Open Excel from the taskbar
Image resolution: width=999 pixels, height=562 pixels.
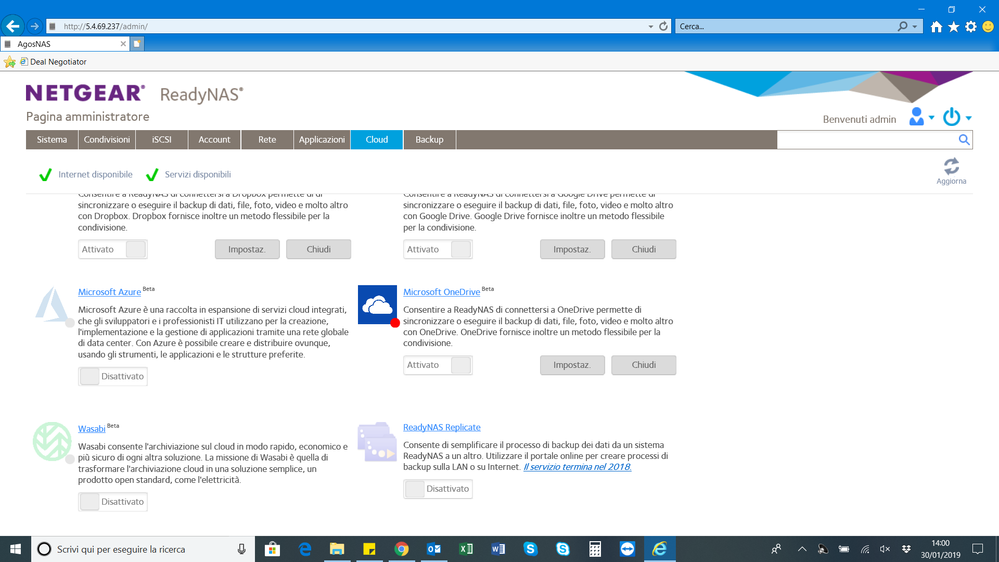point(466,549)
